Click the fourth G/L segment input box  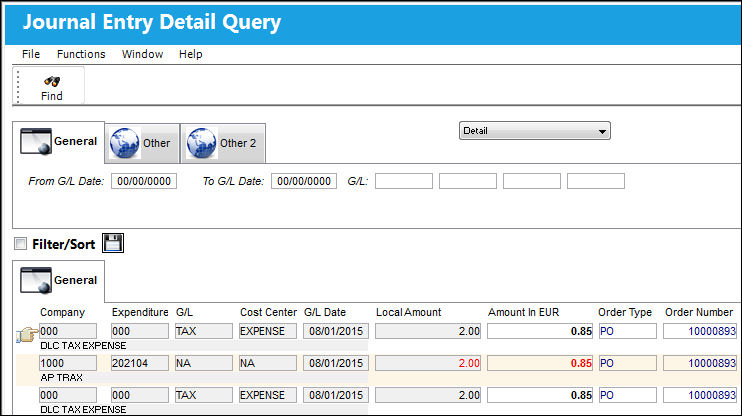[x=596, y=181]
